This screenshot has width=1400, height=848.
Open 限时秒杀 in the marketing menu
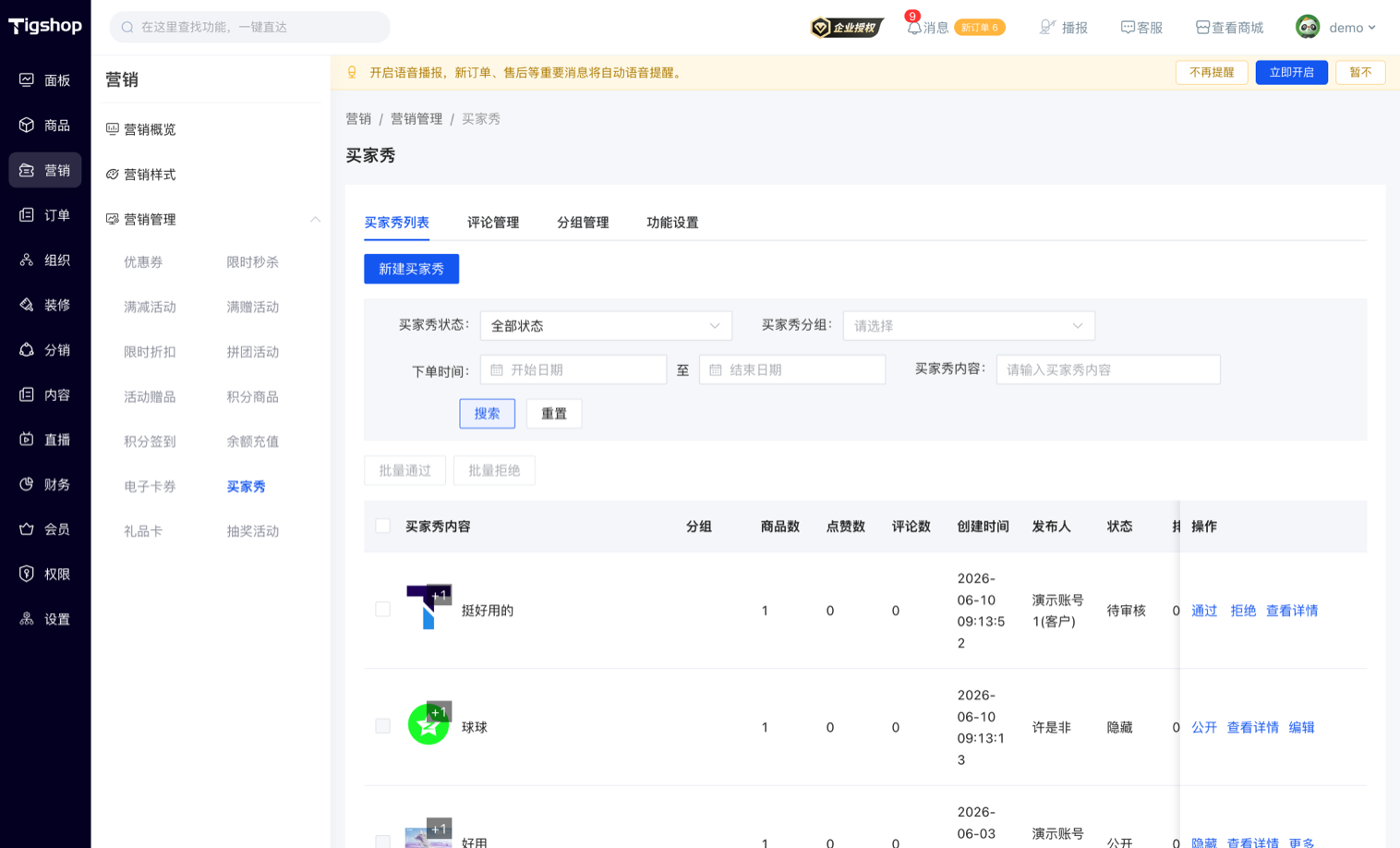[252, 262]
